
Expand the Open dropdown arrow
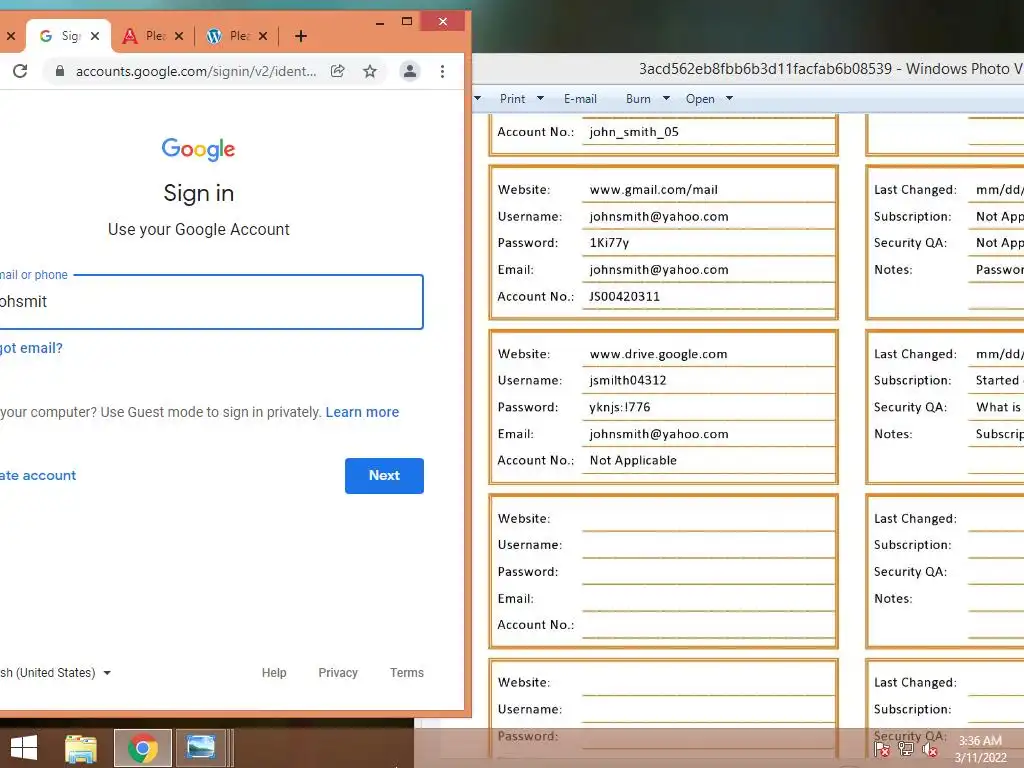tap(729, 99)
